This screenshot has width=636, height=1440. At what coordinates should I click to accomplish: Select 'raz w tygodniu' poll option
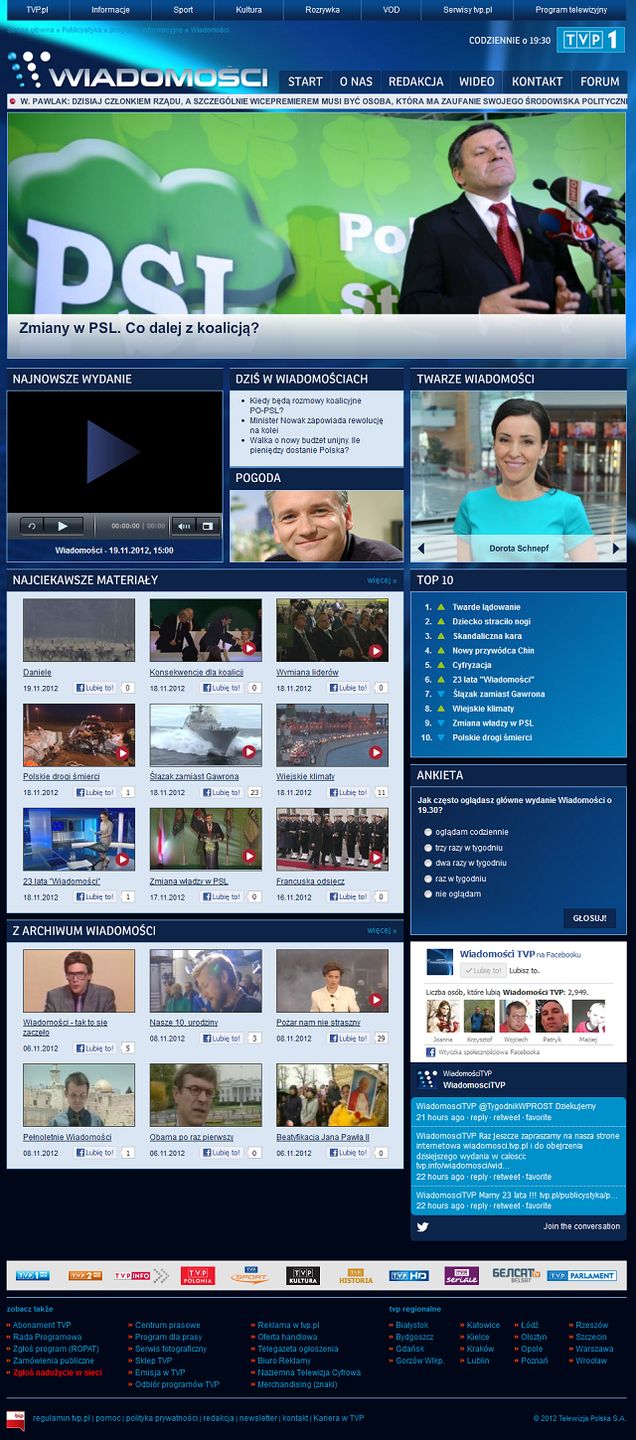click(428, 879)
